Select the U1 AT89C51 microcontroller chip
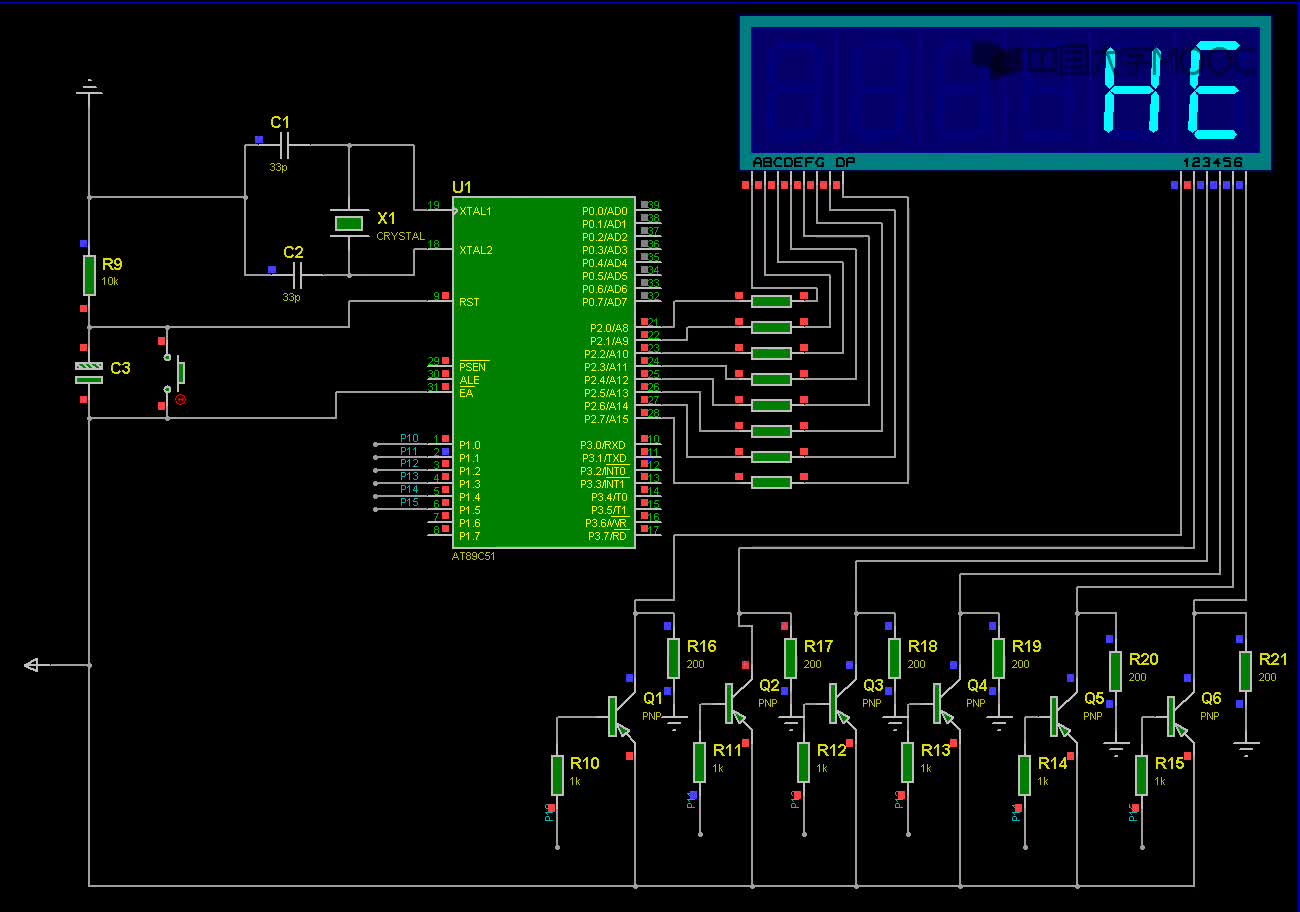1300x912 pixels. [544, 372]
